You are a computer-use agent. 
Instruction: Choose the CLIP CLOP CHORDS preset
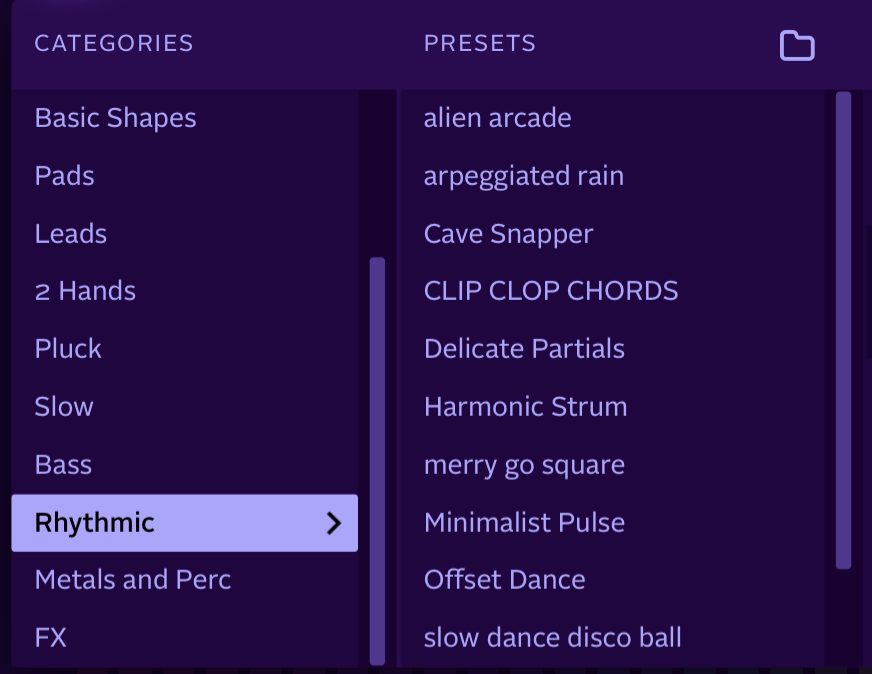coord(551,291)
